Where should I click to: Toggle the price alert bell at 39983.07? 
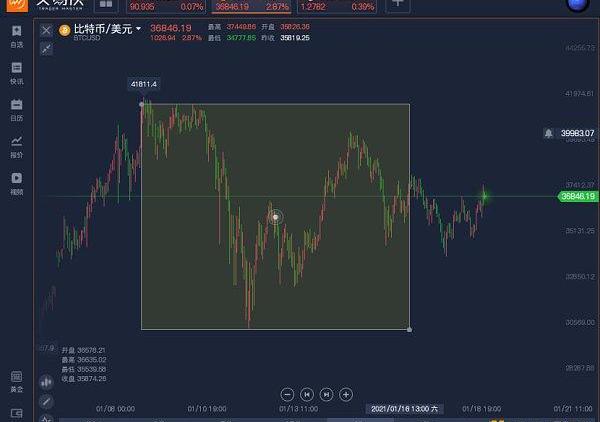(x=548, y=132)
